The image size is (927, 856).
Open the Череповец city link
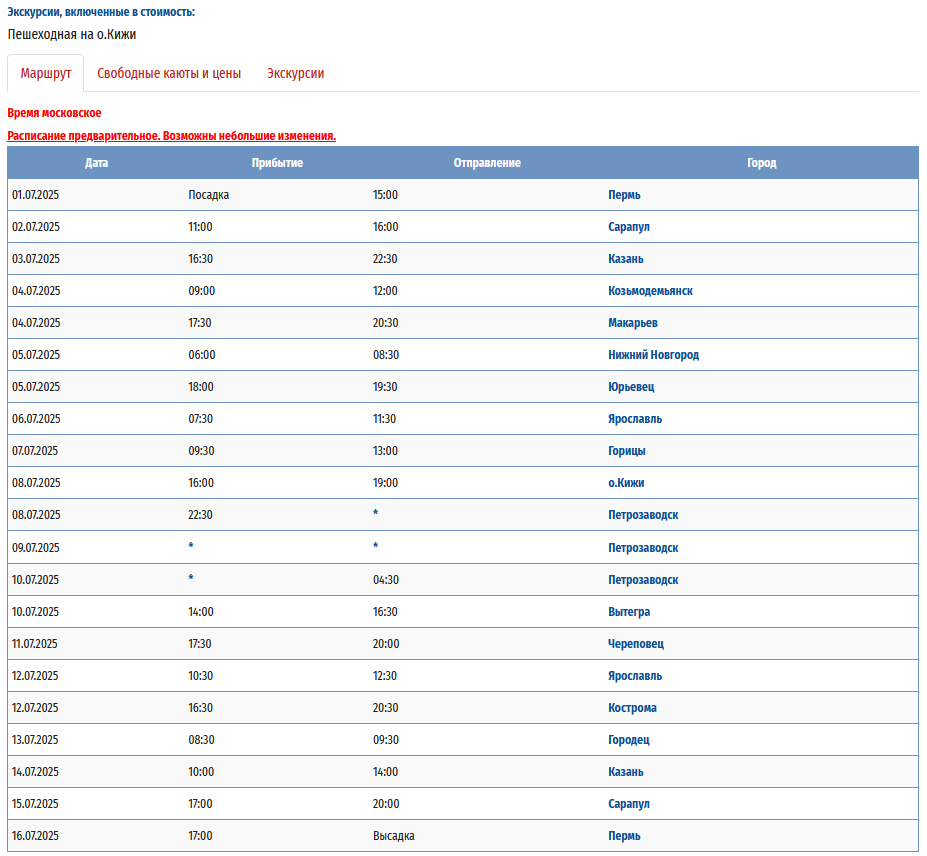point(636,644)
